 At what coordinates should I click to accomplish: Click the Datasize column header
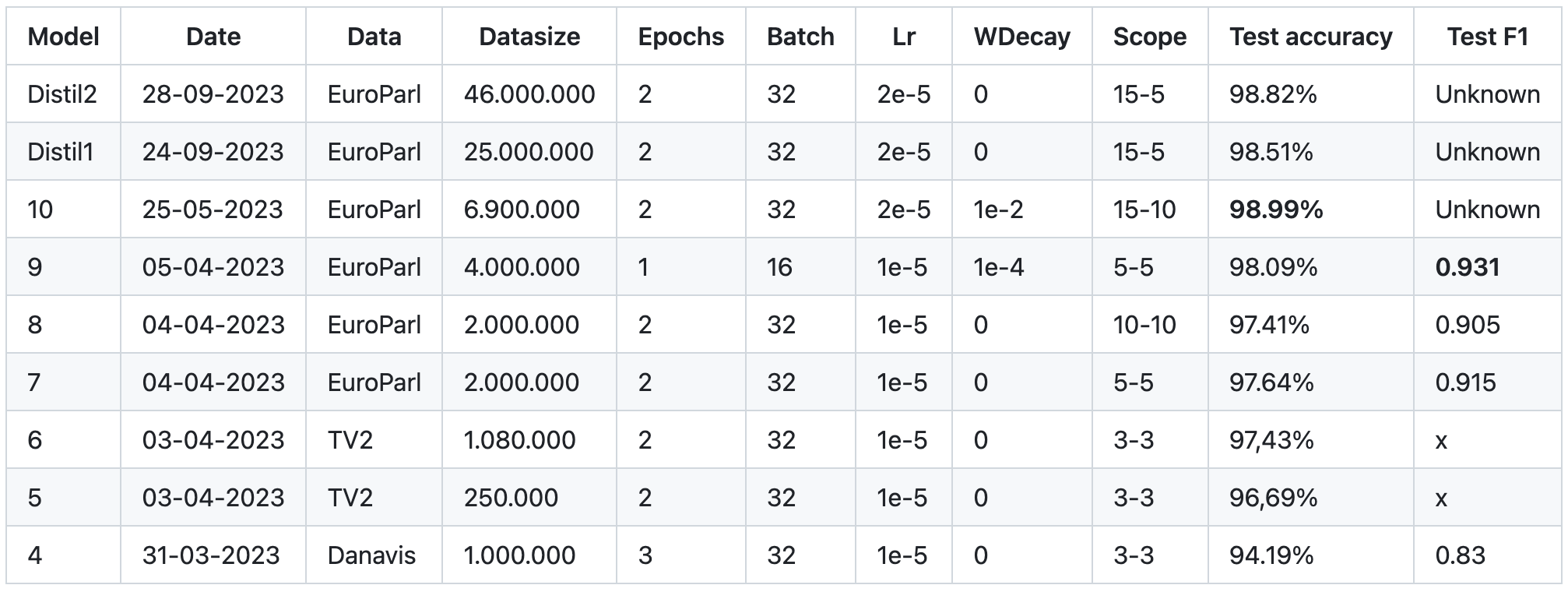tap(529, 37)
